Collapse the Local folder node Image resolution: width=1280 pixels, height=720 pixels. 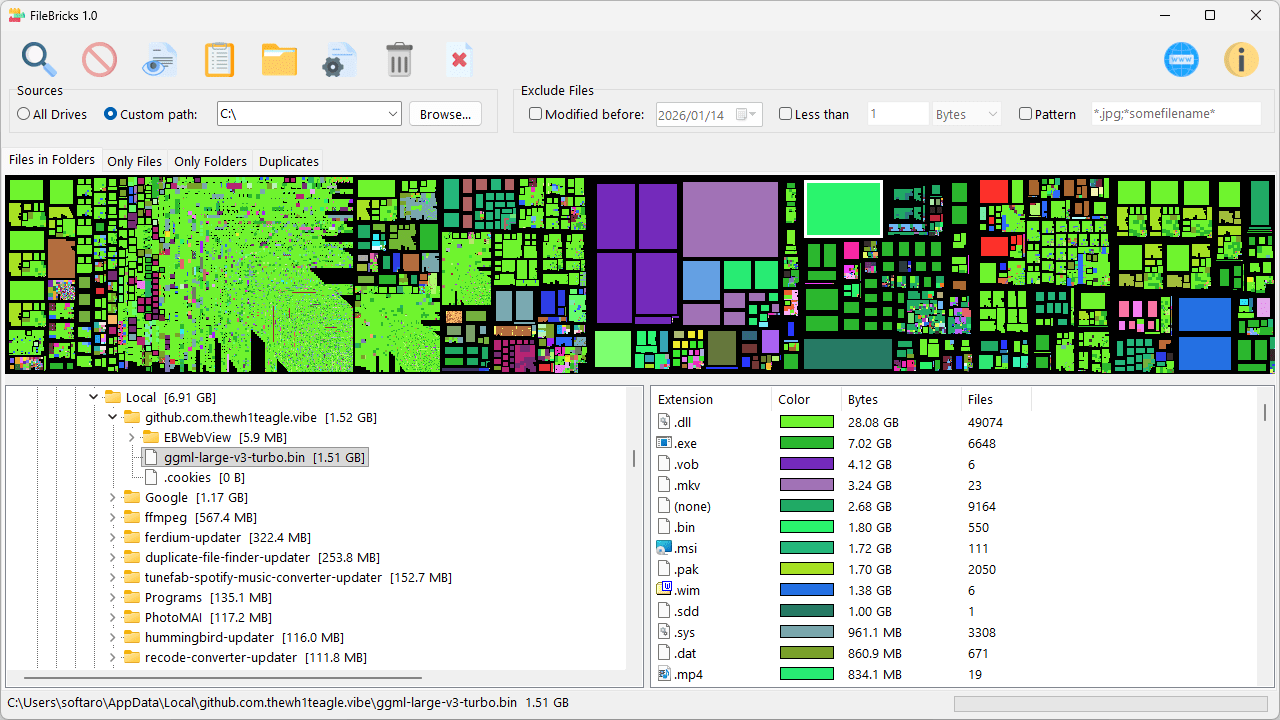[94, 397]
